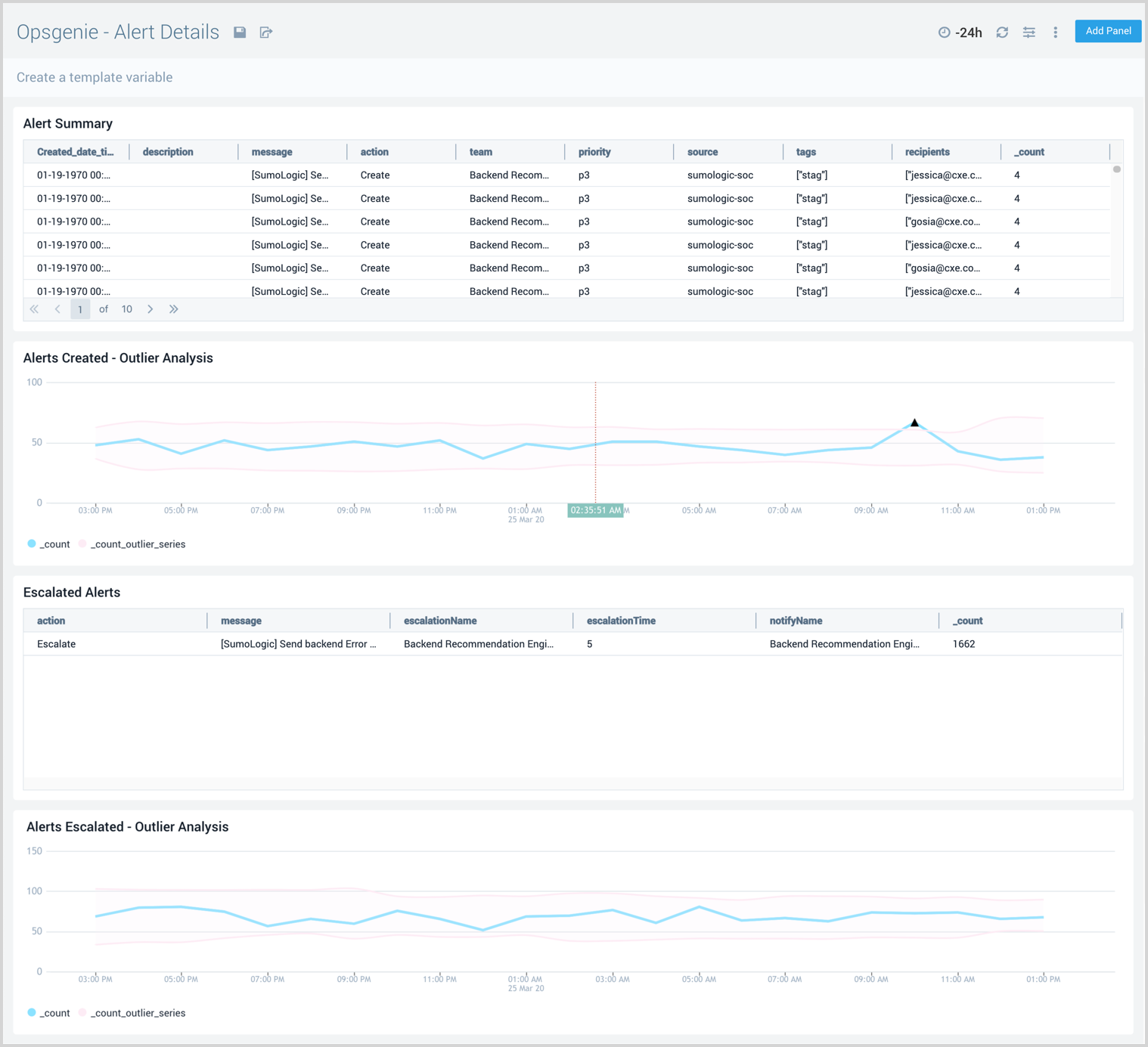Open the dashboard share/export icon
This screenshot has width=1148, height=1047.
pyautogui.click(x=265, y=32)
